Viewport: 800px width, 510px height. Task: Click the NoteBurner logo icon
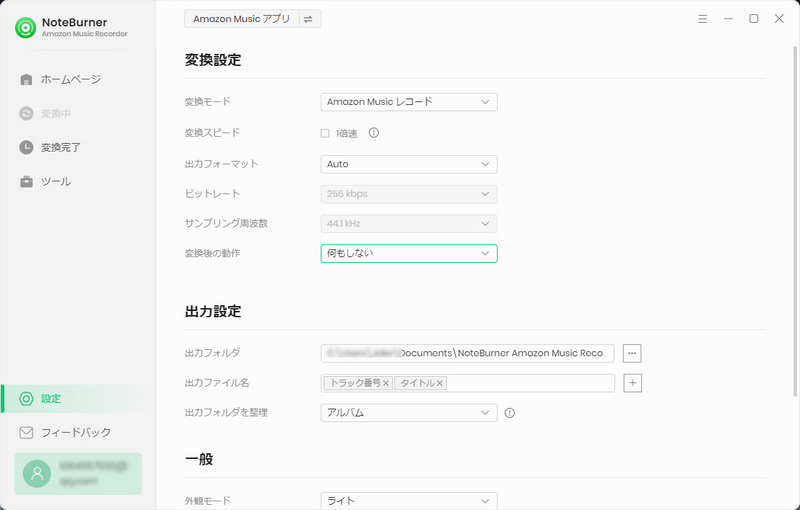[26, 28]
